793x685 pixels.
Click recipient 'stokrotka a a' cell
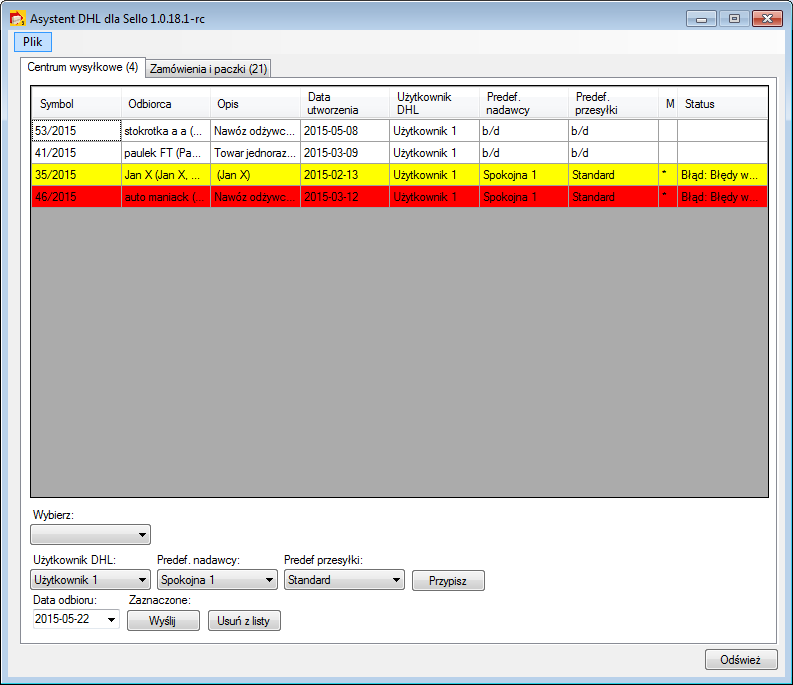(x=166, y=131)
